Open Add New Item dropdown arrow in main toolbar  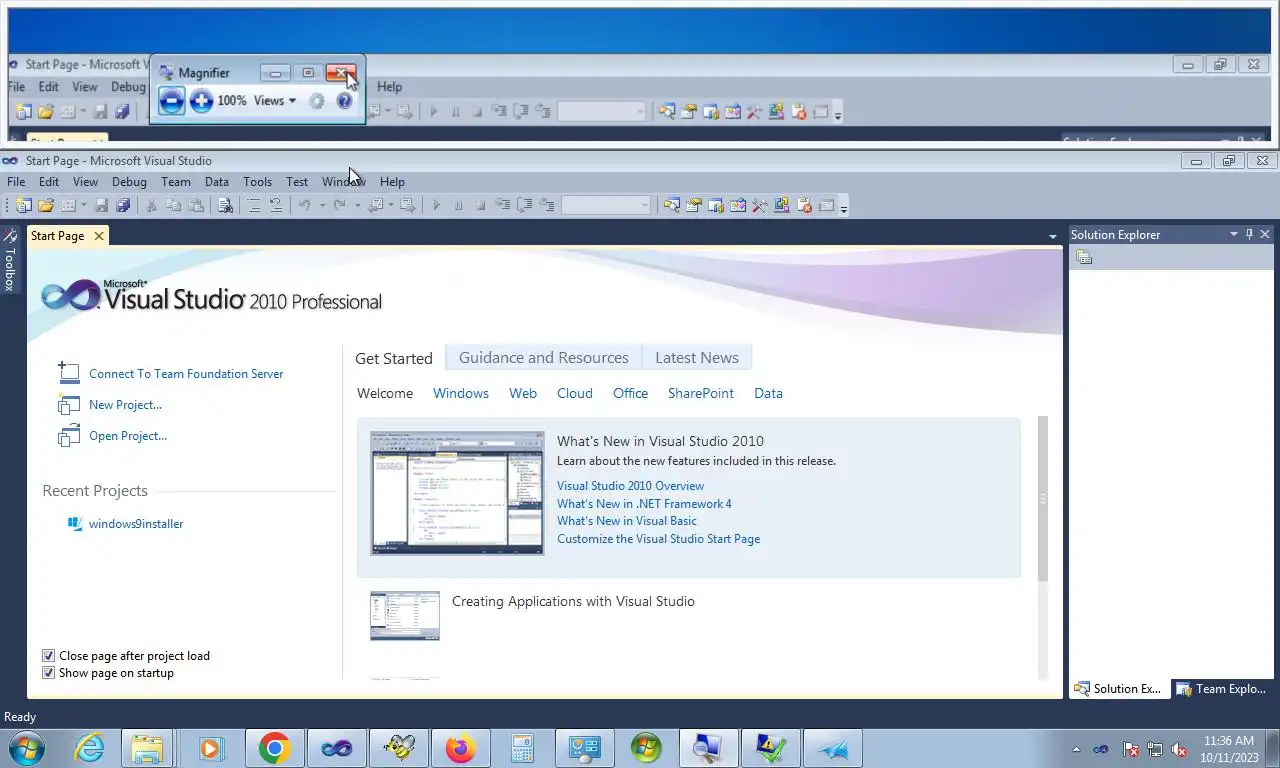(x=83, y=205)
